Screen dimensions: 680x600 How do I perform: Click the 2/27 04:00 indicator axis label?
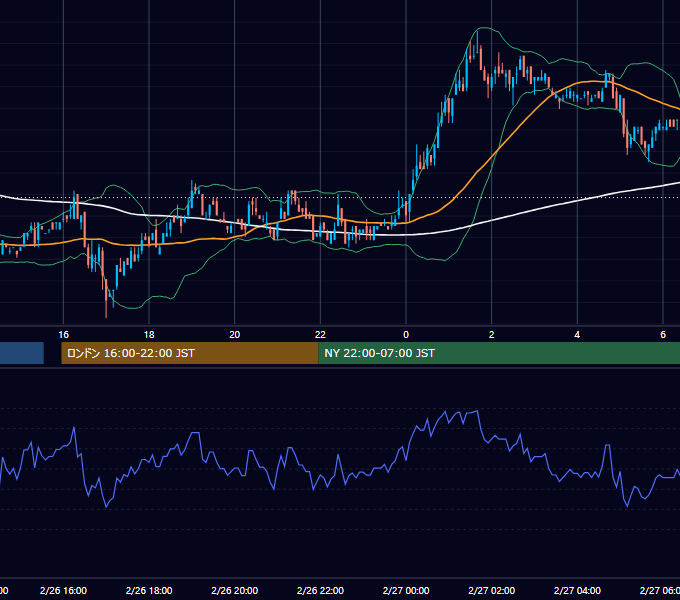[x=577, y=590]
